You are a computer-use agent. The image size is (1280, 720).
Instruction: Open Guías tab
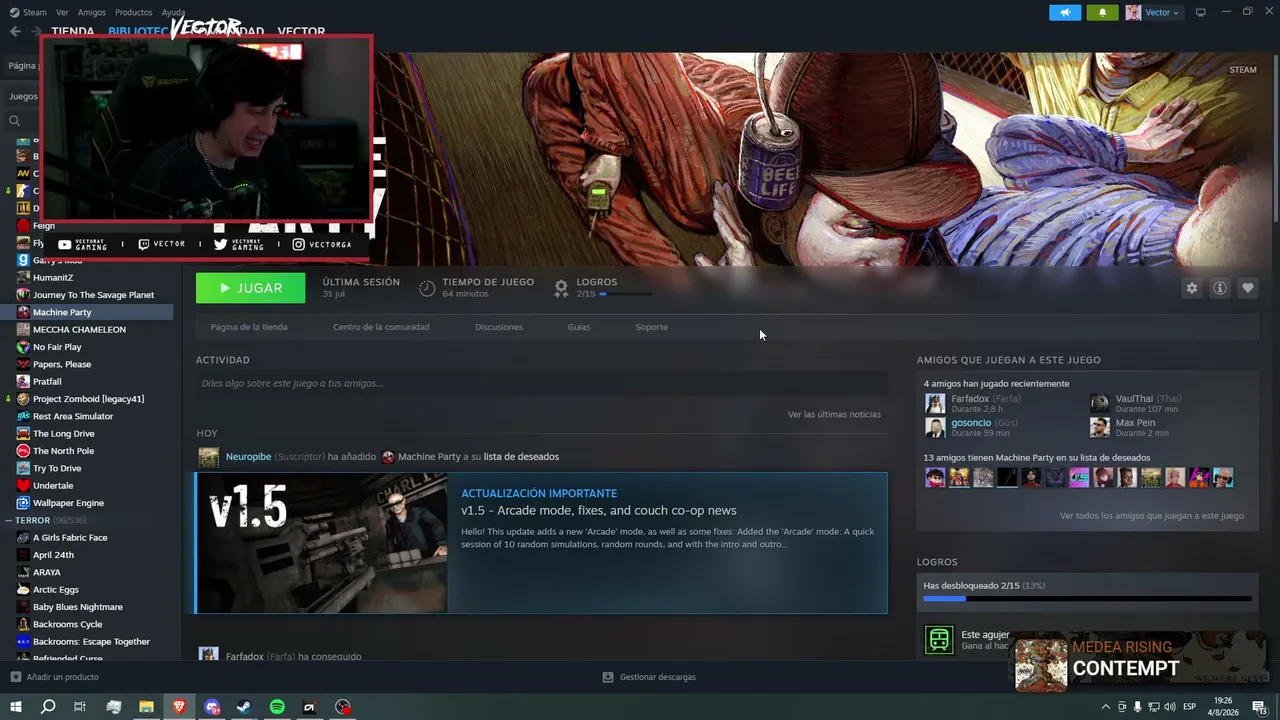coord(579,327)
